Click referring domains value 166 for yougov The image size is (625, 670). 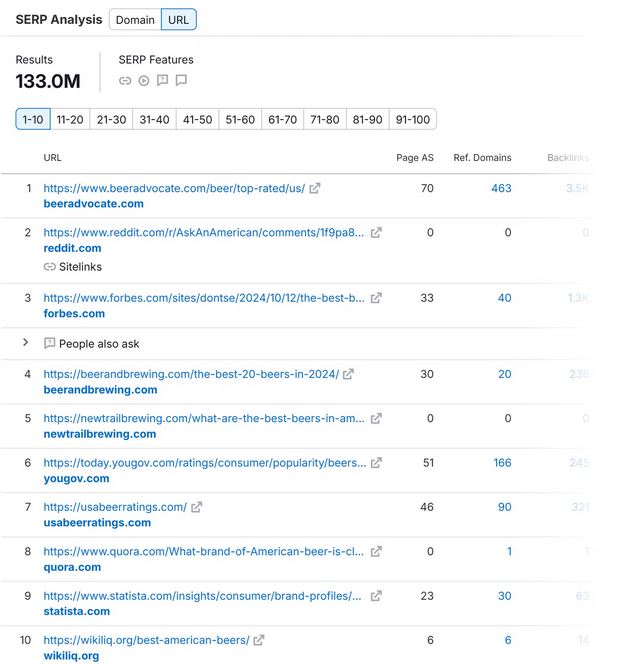click(x=502, y=463)
